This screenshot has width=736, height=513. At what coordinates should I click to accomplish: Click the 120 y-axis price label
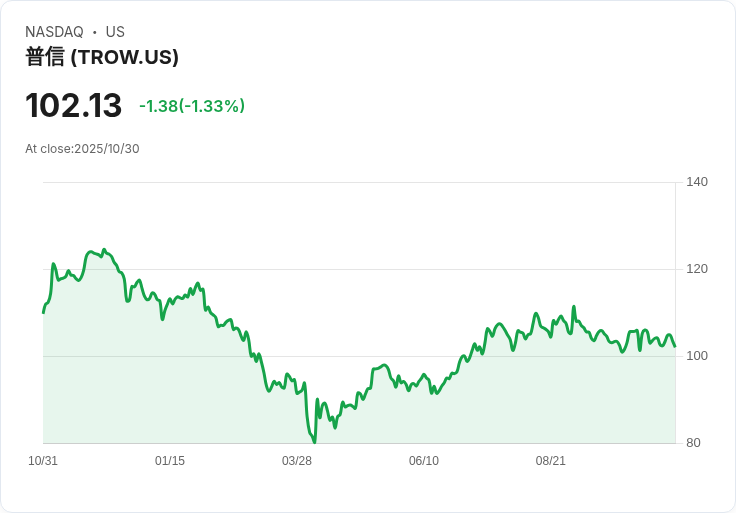point(697,269)
